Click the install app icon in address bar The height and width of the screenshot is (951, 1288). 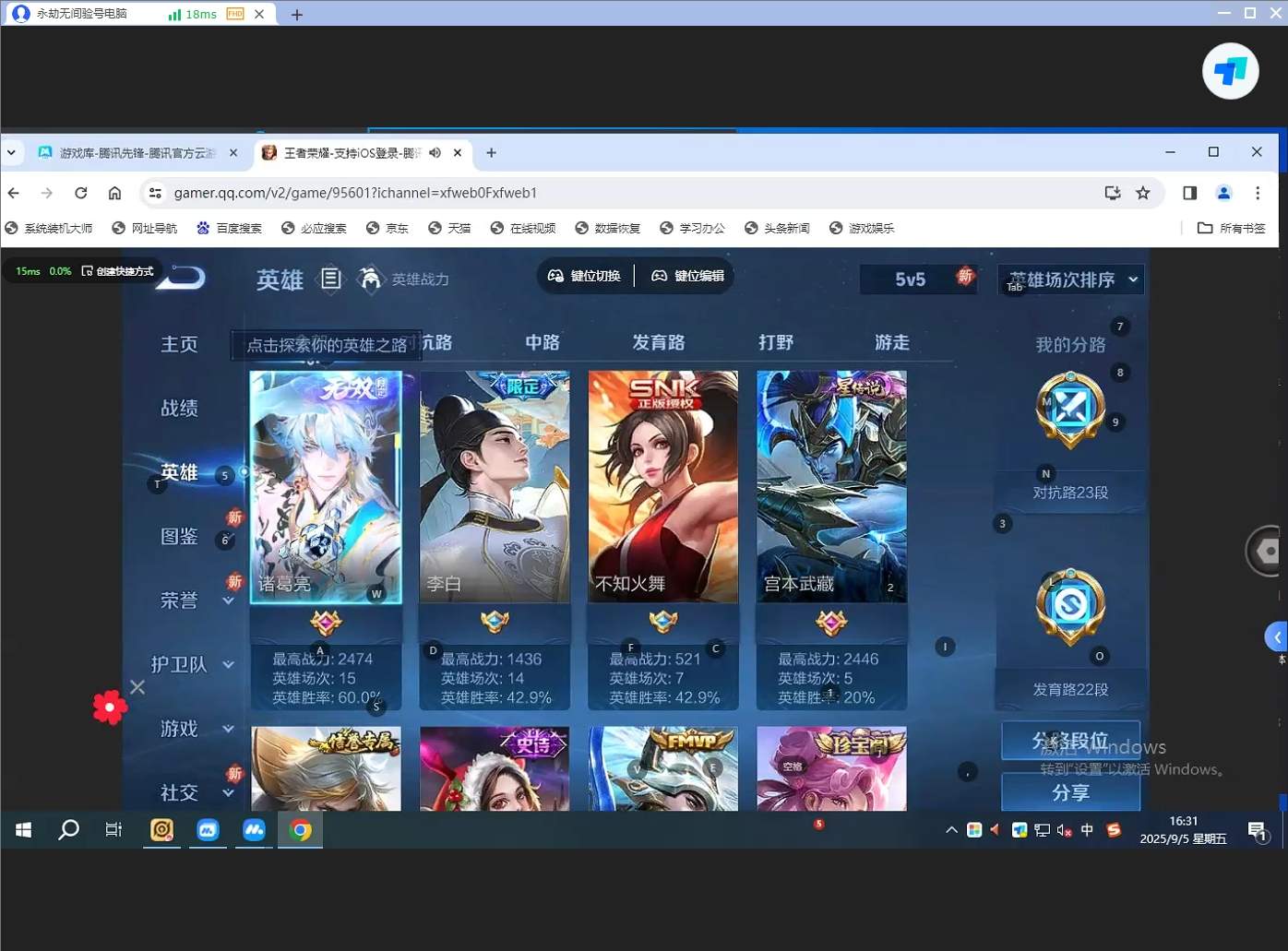click(x=1113, y=193)
